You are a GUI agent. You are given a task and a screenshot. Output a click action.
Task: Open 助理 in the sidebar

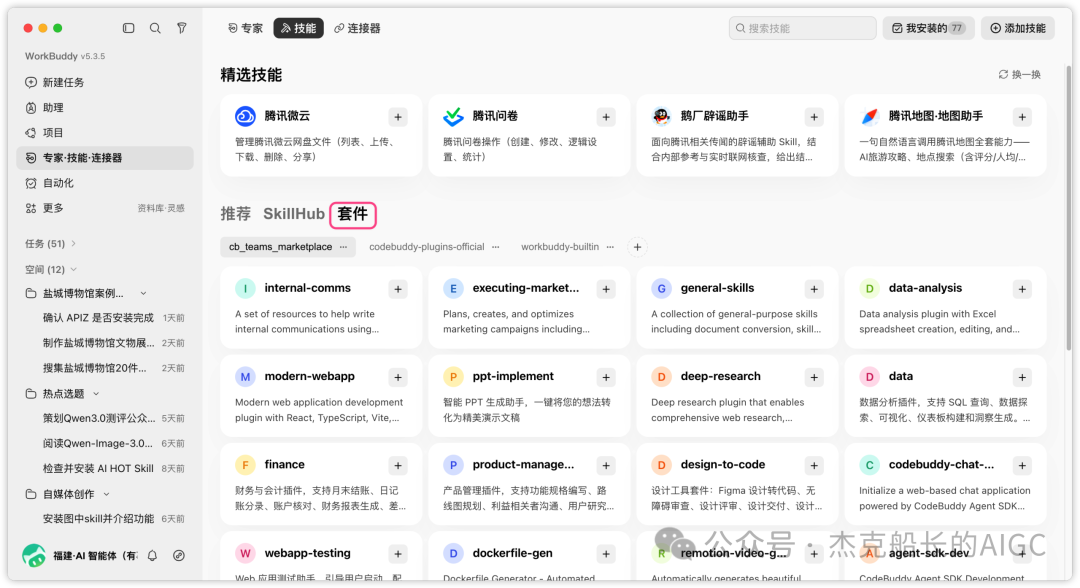[105, 108]
